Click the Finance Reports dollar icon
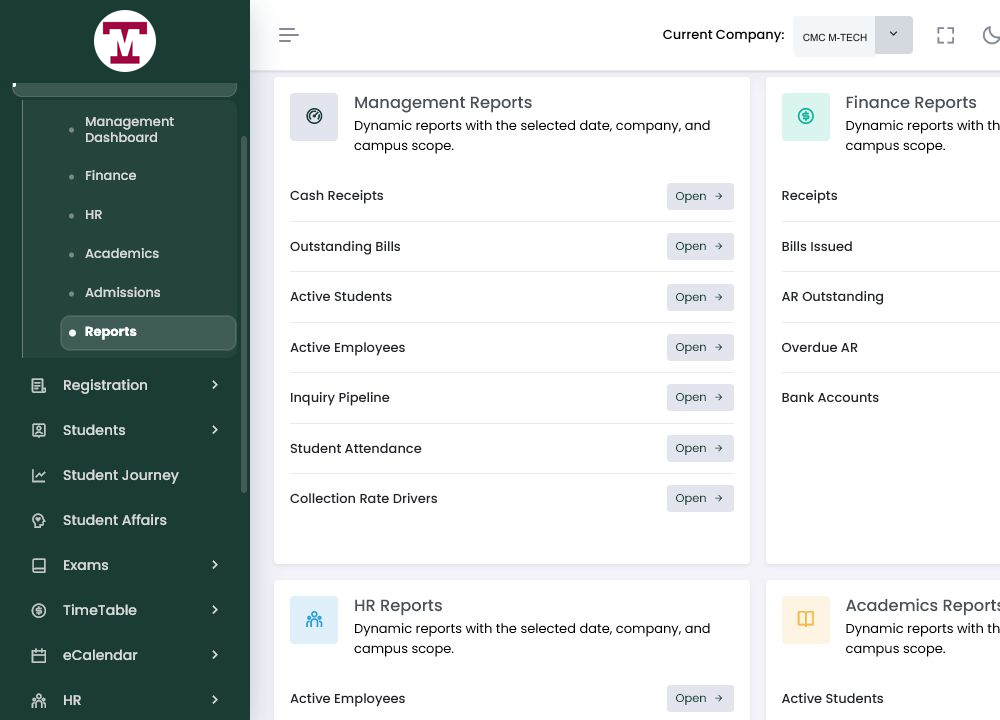 pyautogui.click(x=805, y=117)
